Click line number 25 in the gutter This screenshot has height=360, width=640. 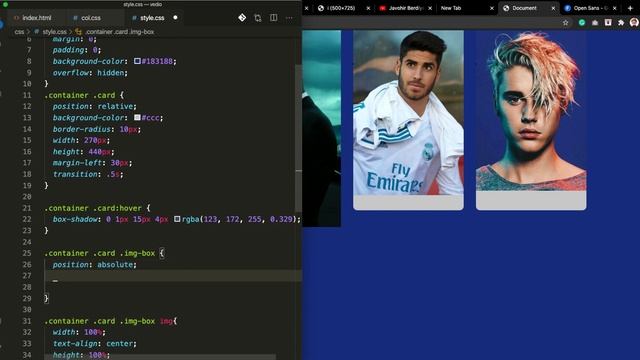tap(27, 253)
